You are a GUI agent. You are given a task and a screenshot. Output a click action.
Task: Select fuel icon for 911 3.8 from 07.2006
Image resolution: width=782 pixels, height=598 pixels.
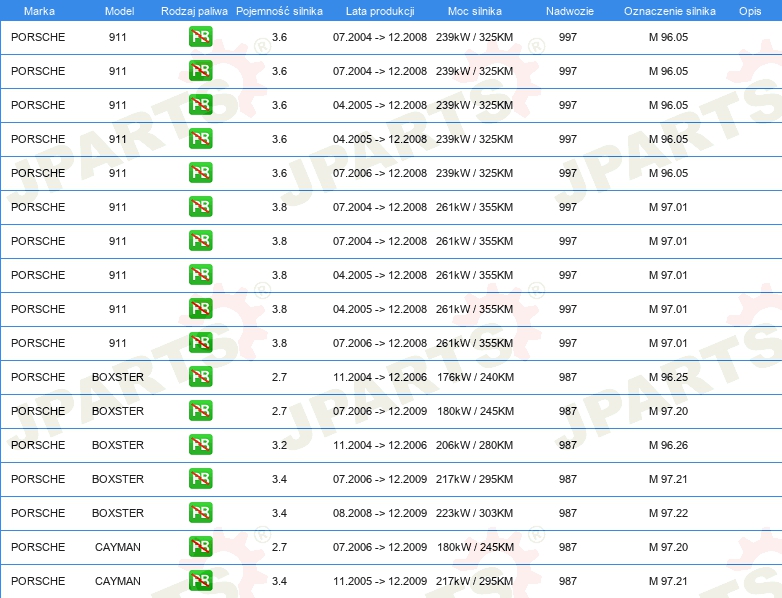pos(200,343)
